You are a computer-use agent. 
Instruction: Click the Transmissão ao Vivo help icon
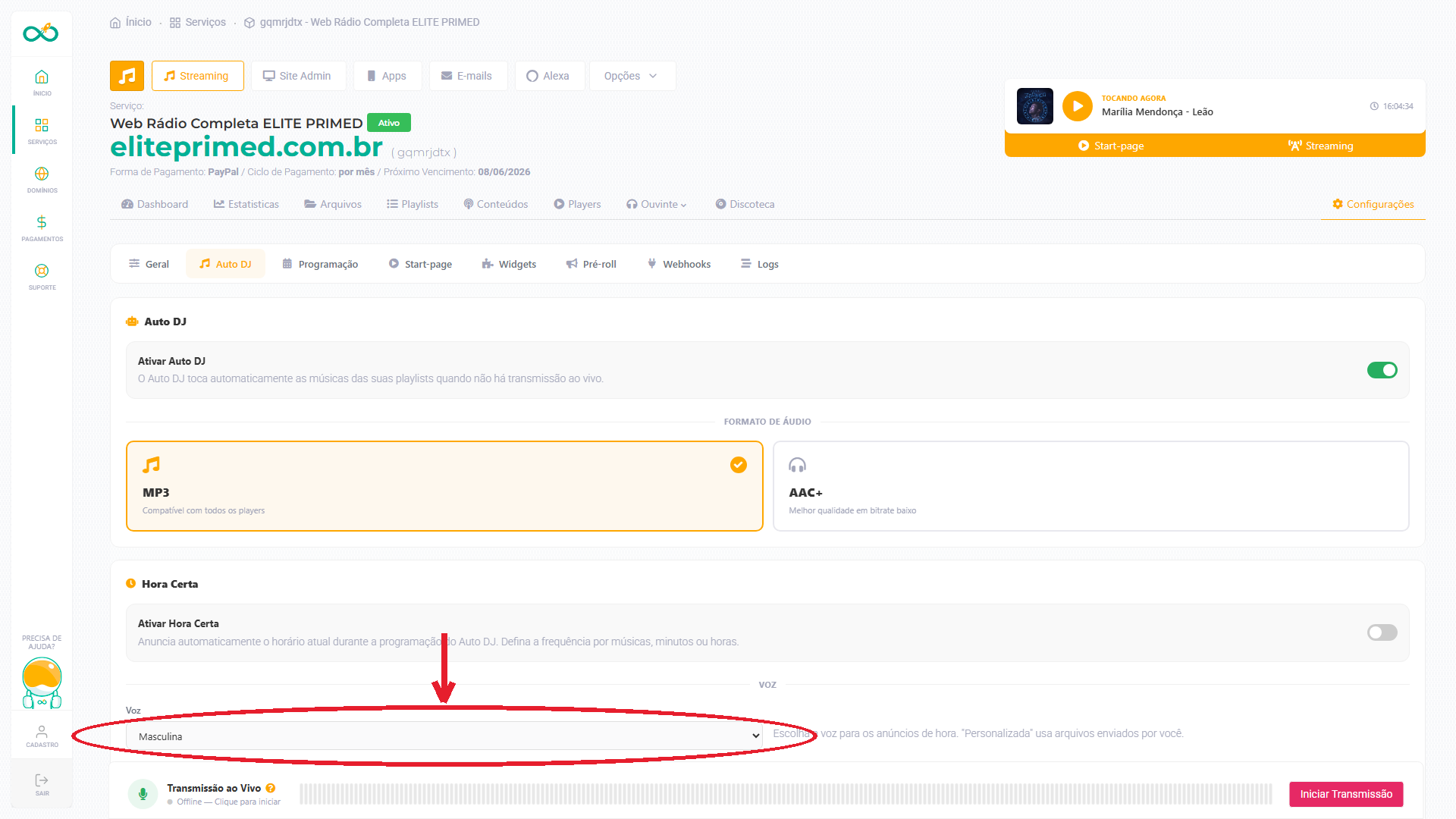271,788
